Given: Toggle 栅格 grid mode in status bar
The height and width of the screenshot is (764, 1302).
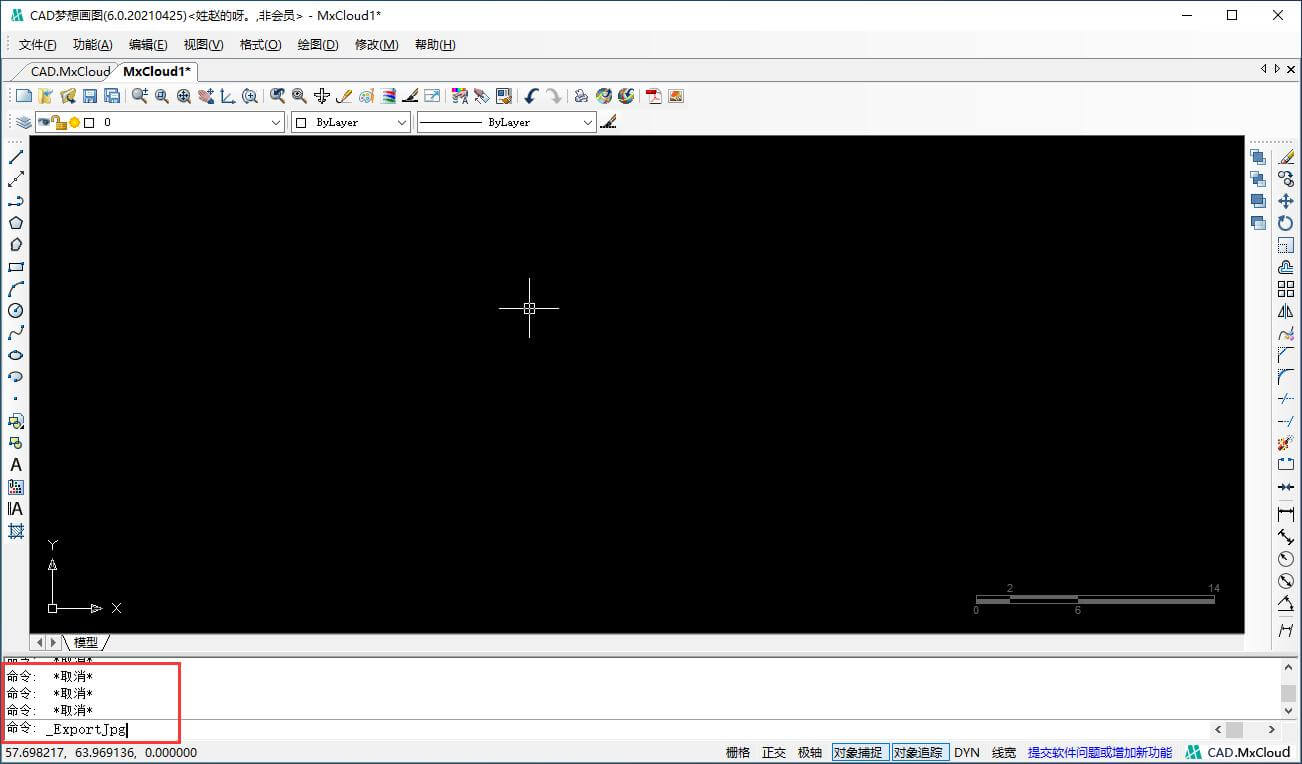Looking at the screenshot, I should click(x=738, y=752).
